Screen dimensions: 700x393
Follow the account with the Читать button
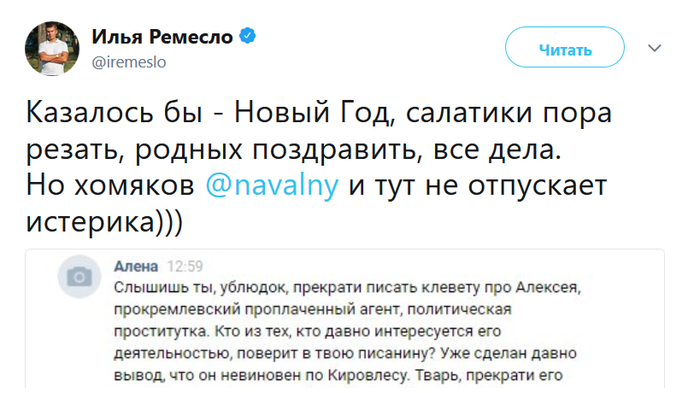coord(565,47)
